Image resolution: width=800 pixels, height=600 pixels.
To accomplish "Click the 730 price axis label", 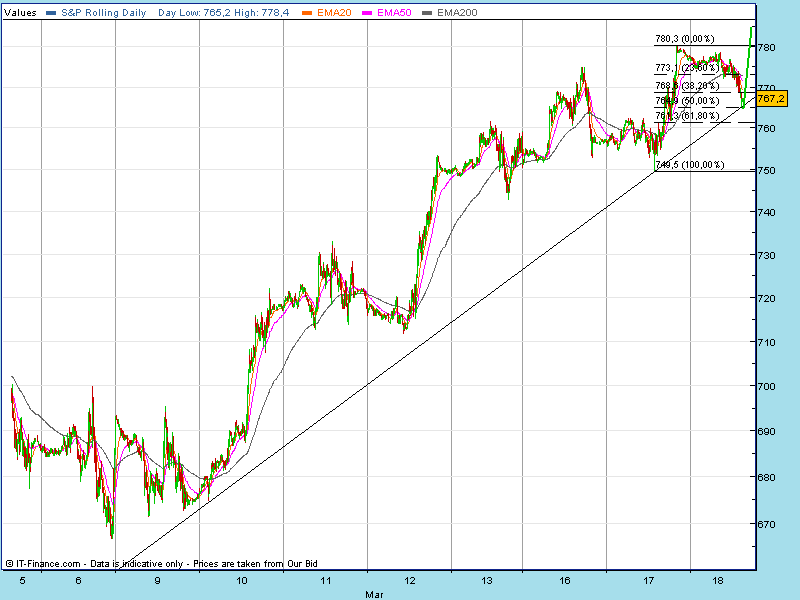I will pos(766,255).
